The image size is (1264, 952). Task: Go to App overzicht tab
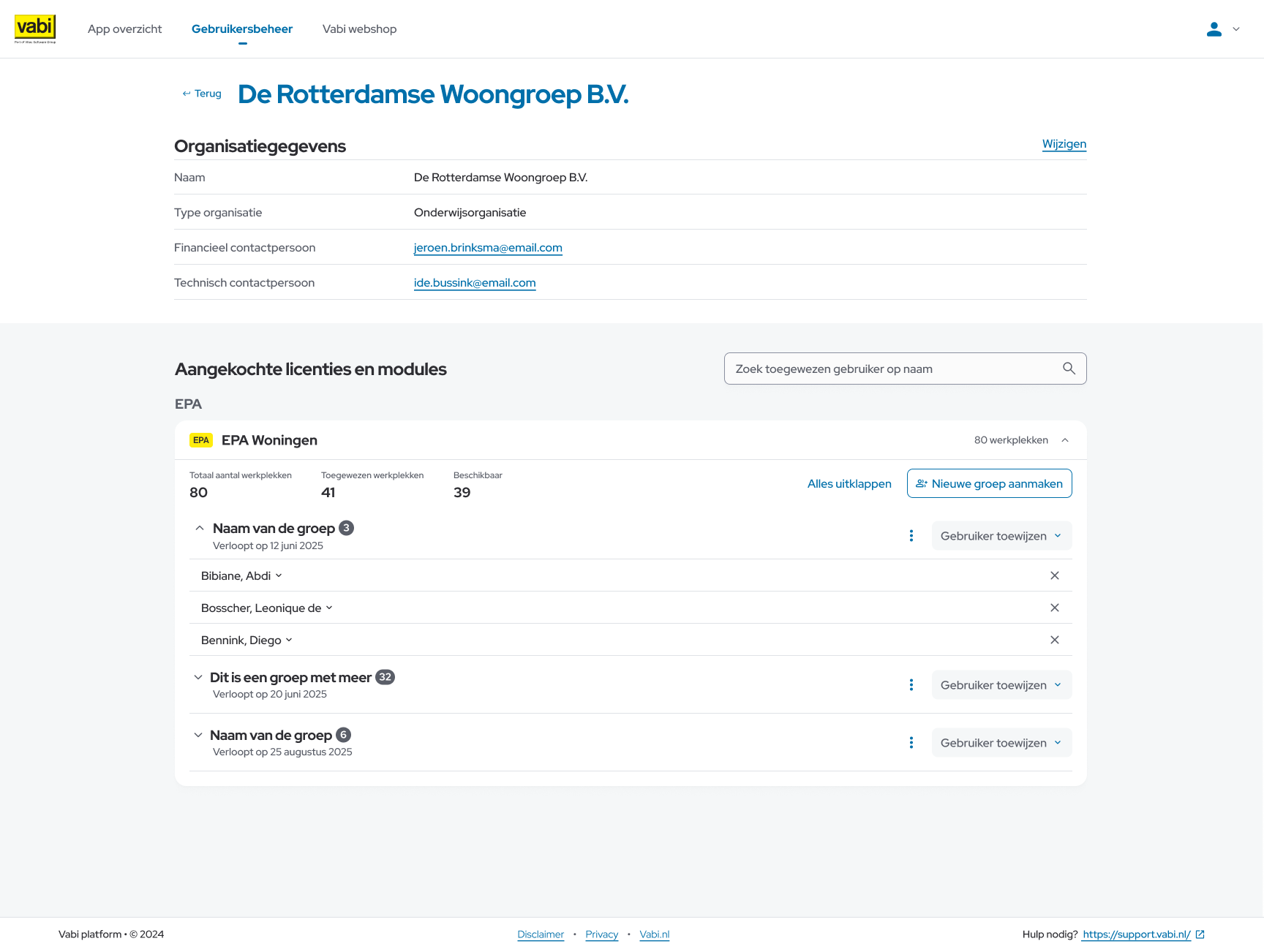(124, 29)
